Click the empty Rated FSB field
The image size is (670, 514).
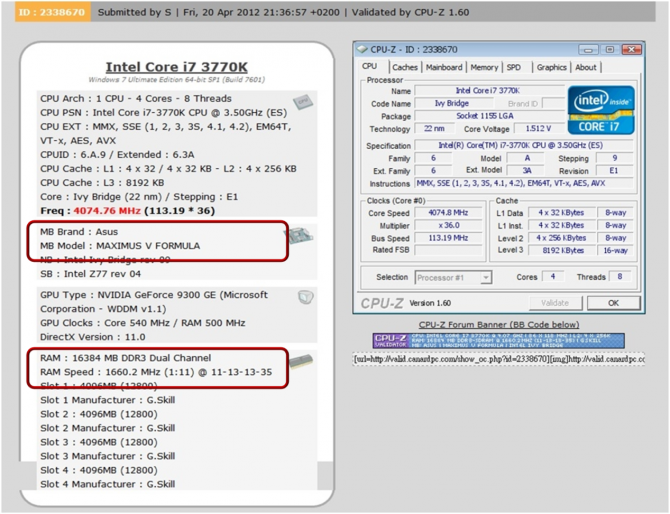point(448,250)
